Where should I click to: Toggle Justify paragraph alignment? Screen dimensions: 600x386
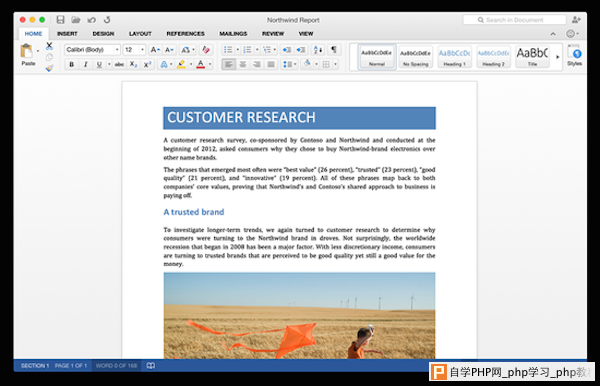click(x=271, y=64)
